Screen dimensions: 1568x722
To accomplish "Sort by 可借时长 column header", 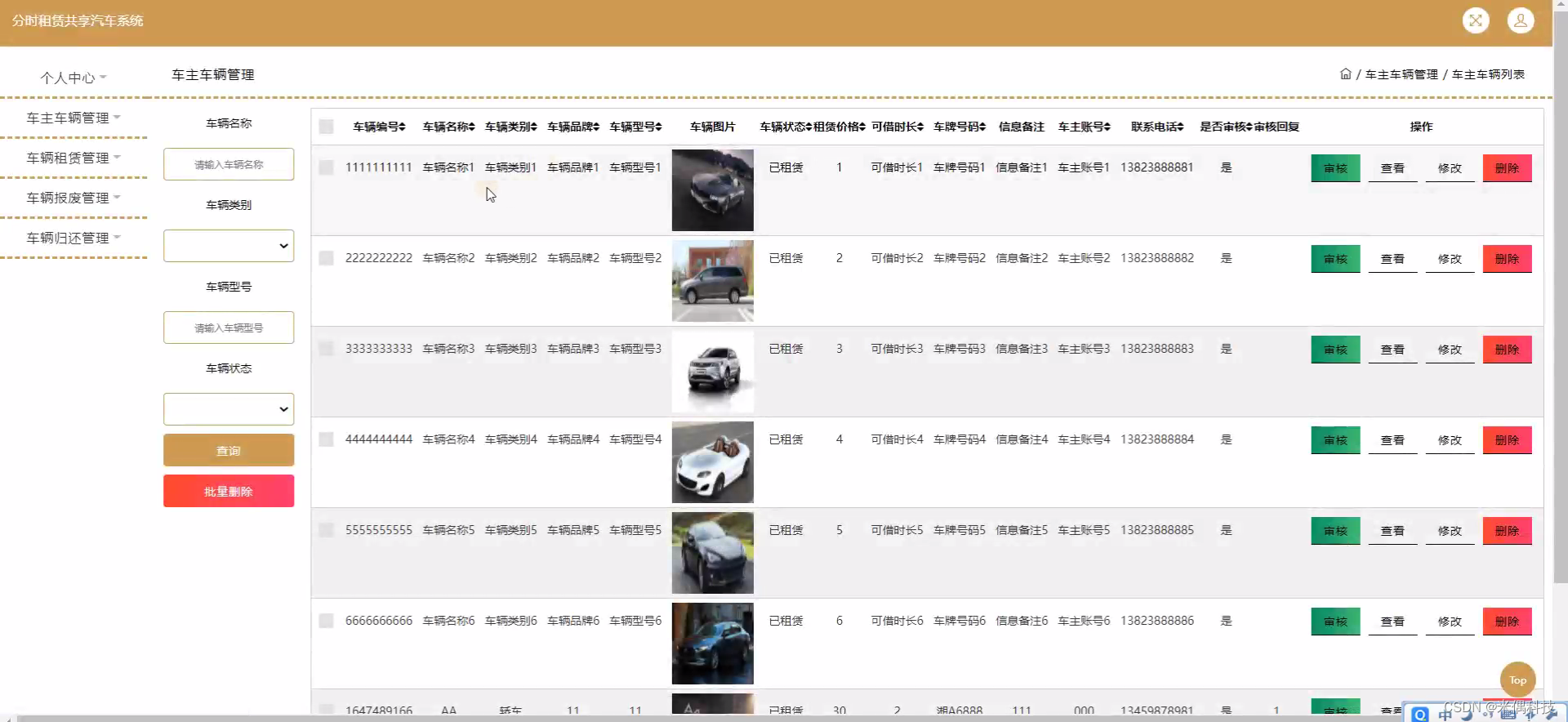I will 897,127.
